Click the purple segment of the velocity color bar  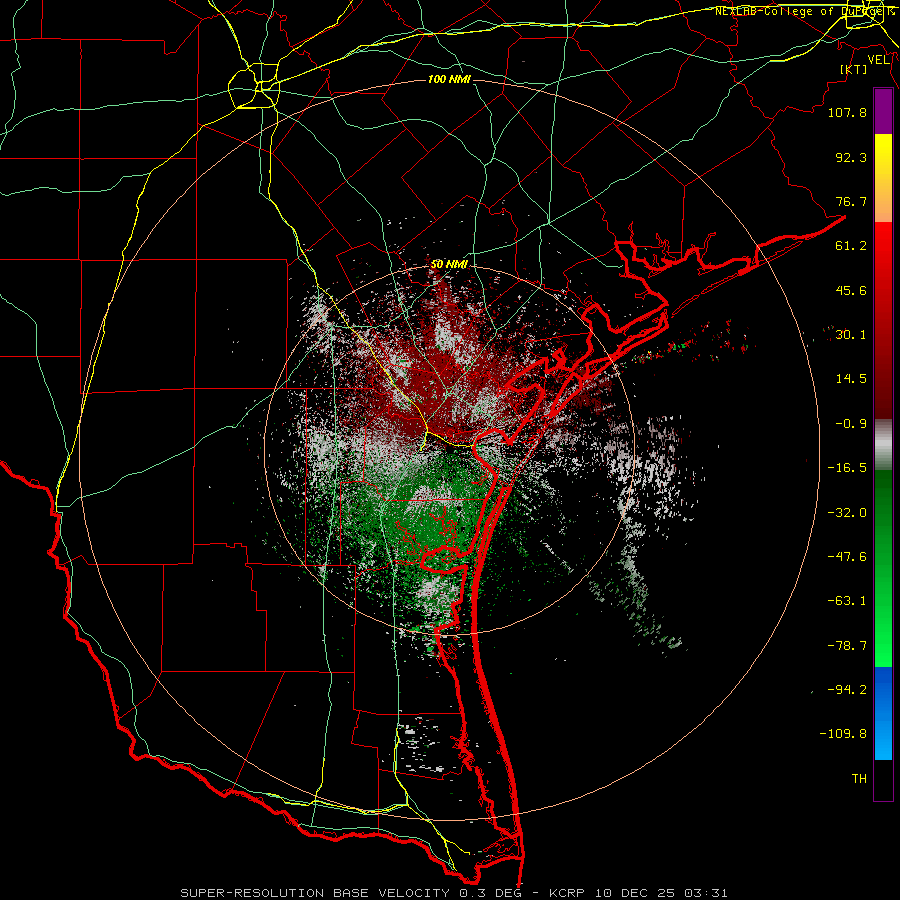pos(883,112)
